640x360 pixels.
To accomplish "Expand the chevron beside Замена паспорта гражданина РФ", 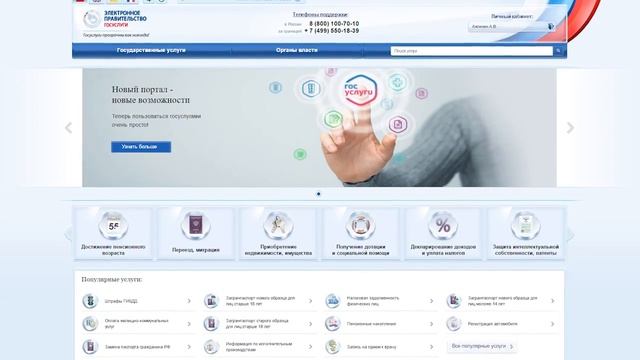I will pyautogui.click(x=189, y=347).
